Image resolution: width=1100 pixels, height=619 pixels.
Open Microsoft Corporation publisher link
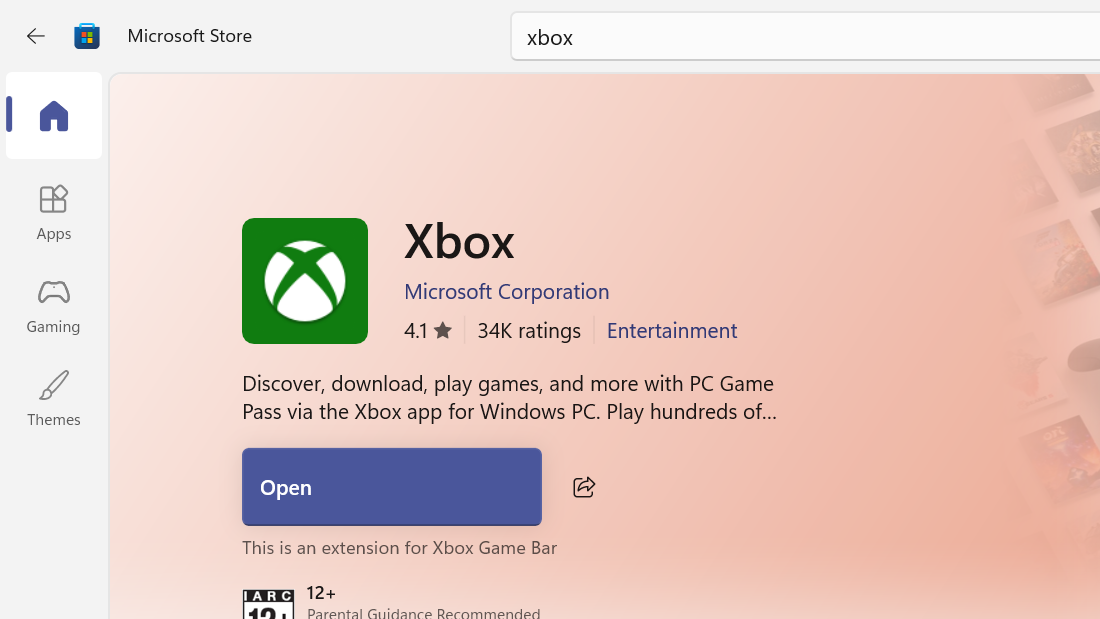[507, 291]
